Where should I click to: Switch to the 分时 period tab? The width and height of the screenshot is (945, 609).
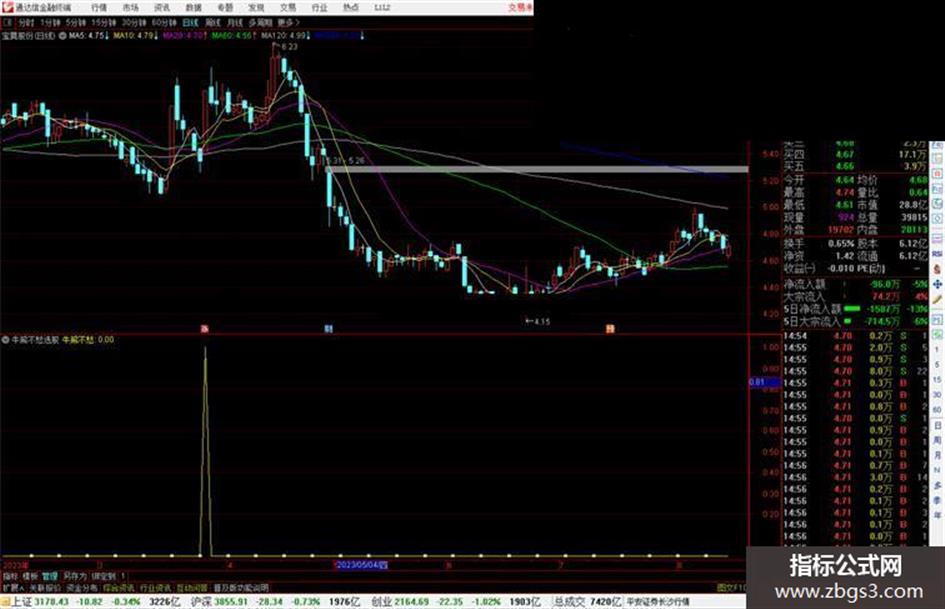click(26, 23)
